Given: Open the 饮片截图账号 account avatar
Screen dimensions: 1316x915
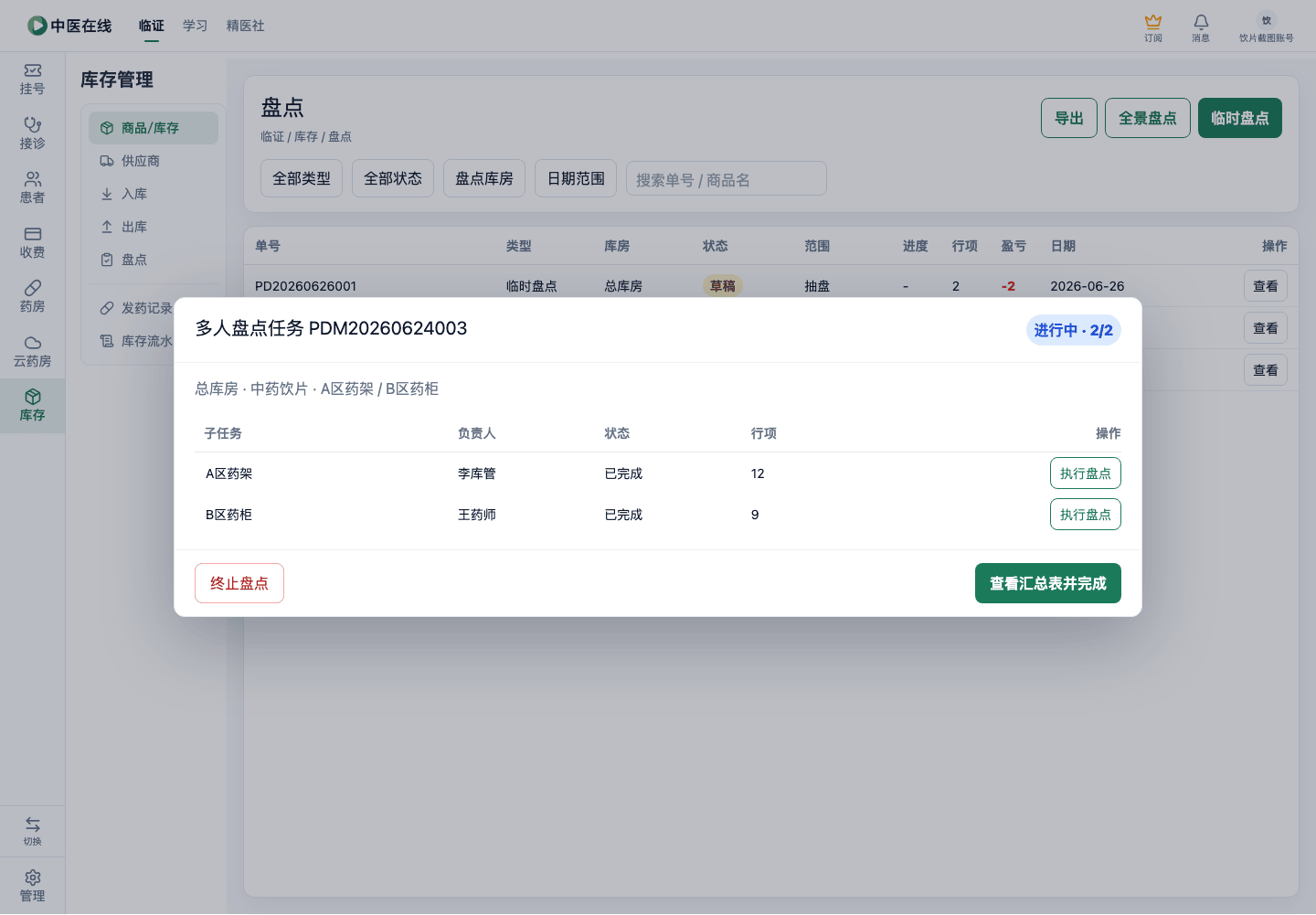Looking at the screenshot, I should click(x=1267, y=20).
